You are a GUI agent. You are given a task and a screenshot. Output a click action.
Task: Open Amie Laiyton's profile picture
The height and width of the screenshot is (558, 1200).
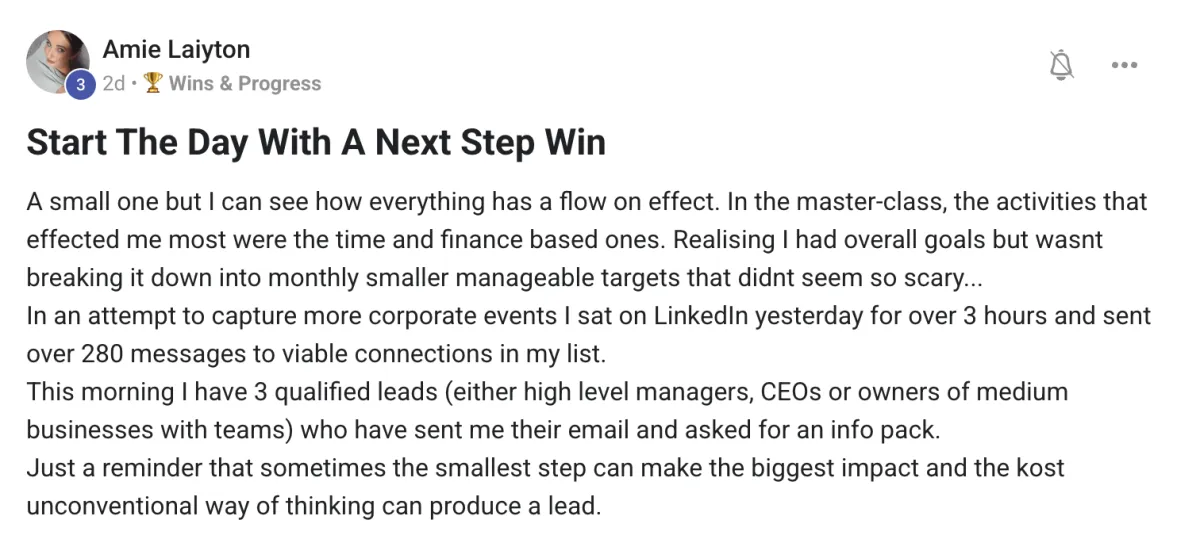[x=57, y=62]
